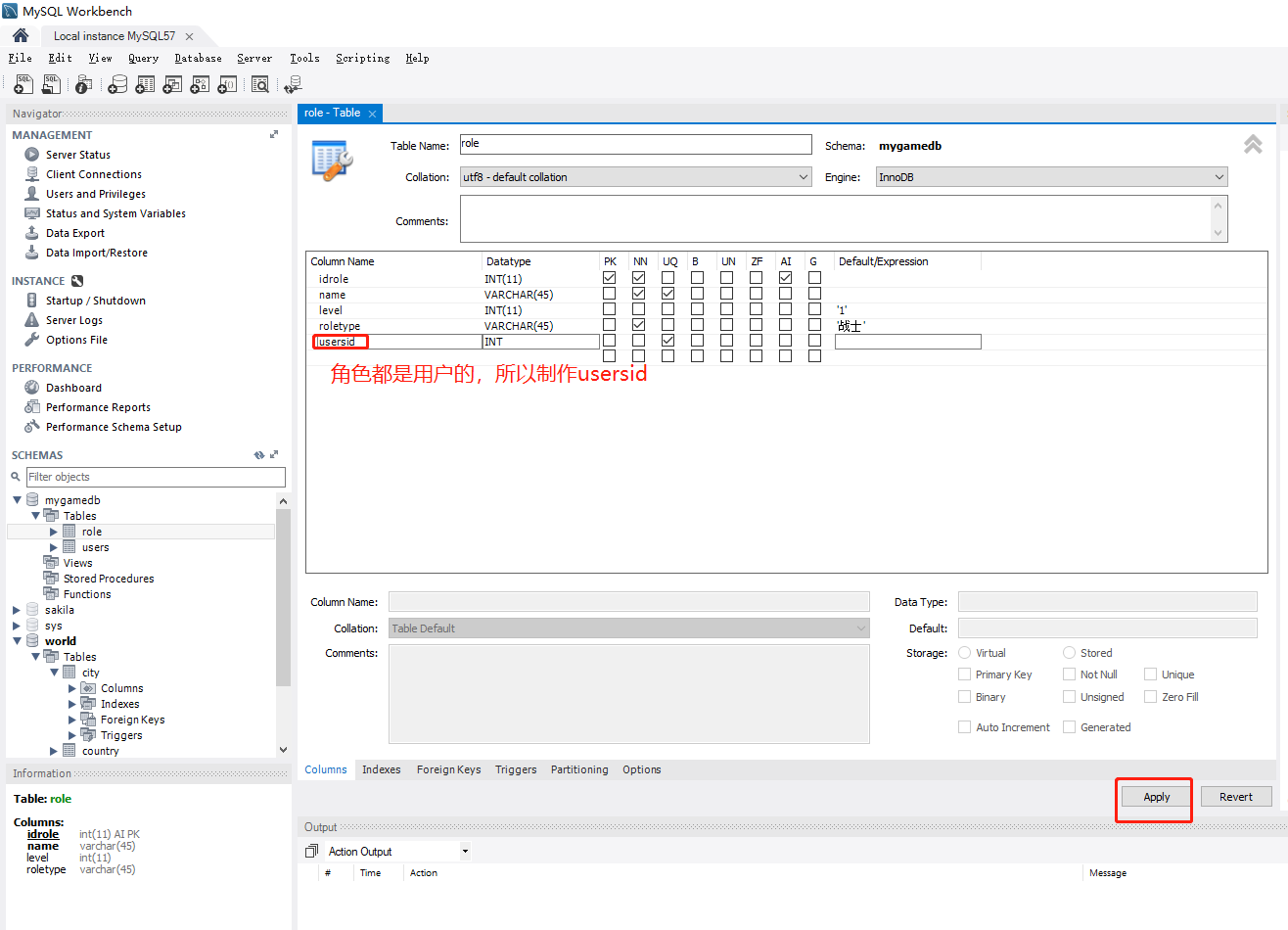Screen dimensions: 1288x930
Task: Create a new stored procedure icon
Action: (x=200, y=85)
